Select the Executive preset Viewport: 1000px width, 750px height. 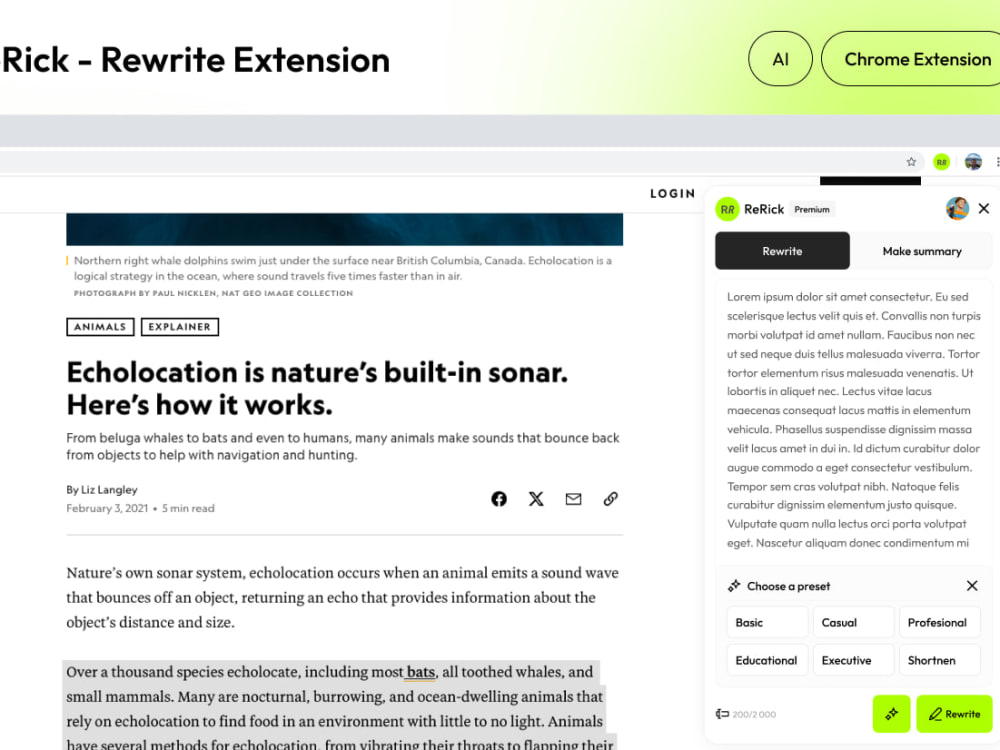pyautogui.click(x=853, y=660)
